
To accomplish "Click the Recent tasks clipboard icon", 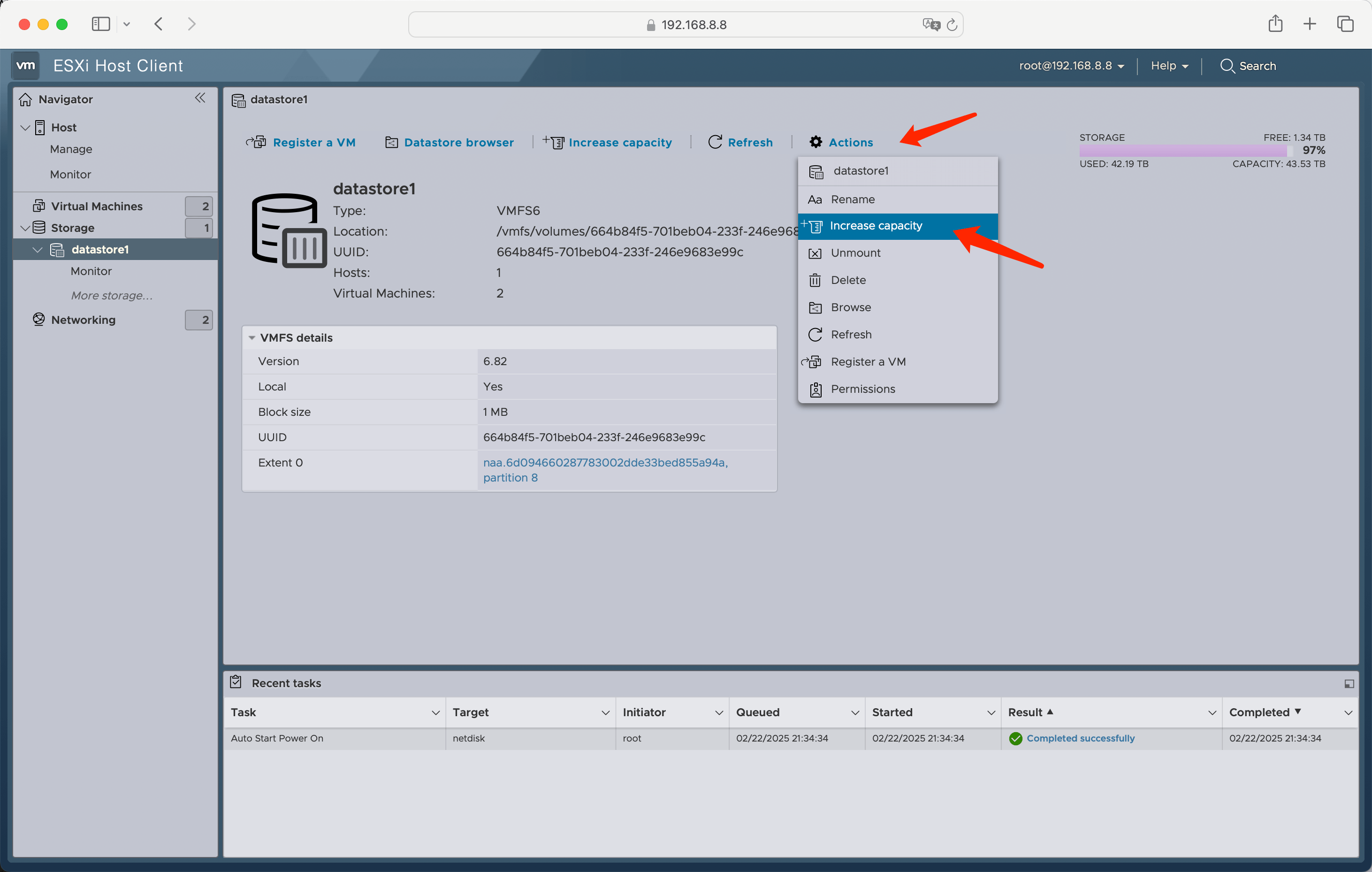I will coord(236,681).
